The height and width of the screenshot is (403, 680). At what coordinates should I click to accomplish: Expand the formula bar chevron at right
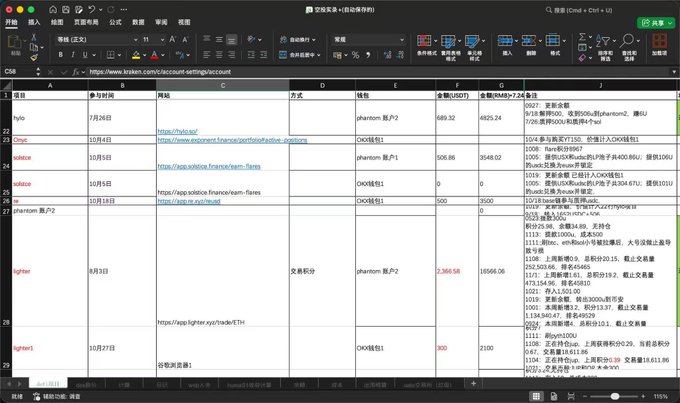tap(674, 72)
